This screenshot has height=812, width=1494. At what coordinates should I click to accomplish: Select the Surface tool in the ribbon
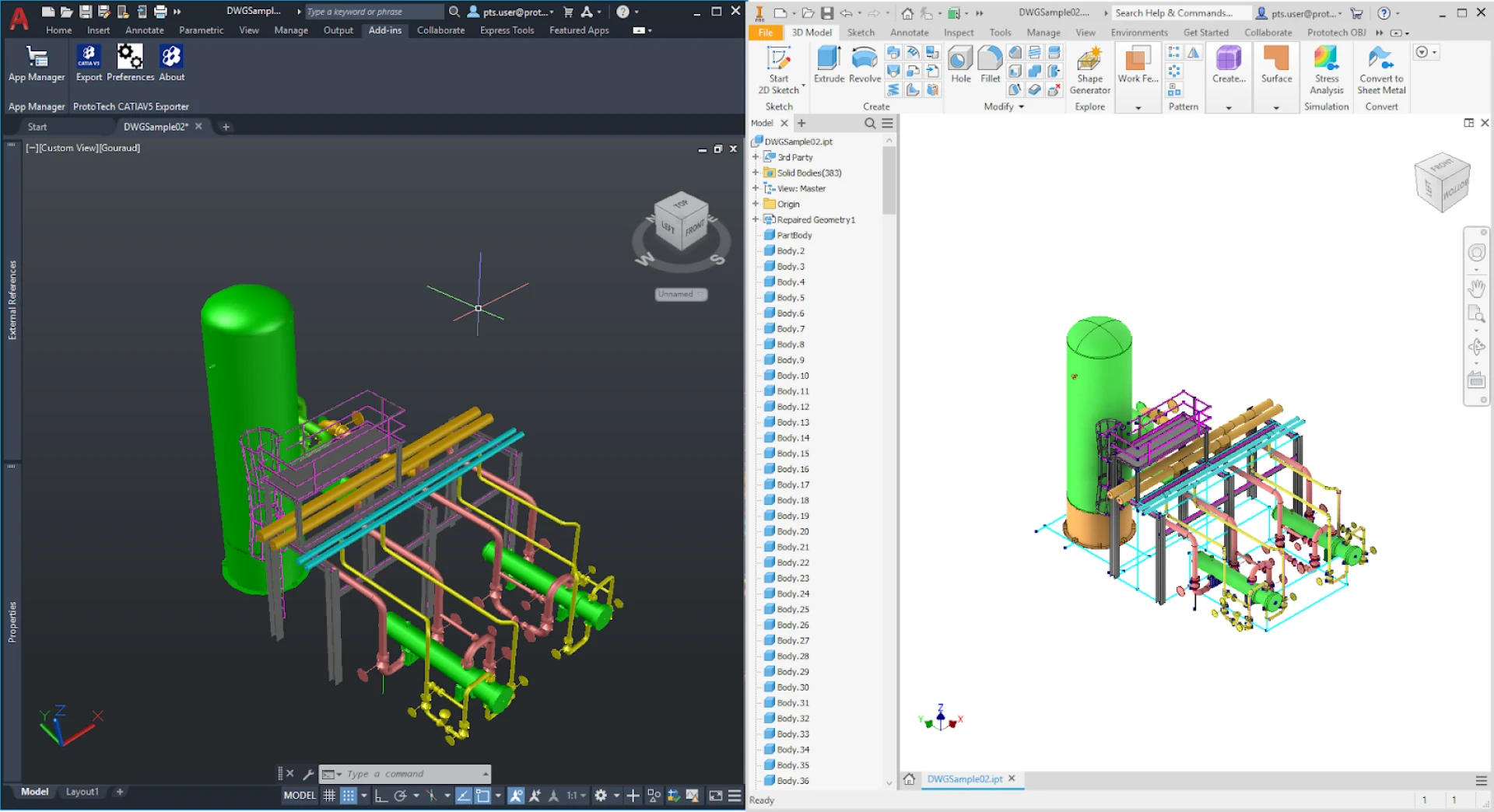pos(1275,66)
